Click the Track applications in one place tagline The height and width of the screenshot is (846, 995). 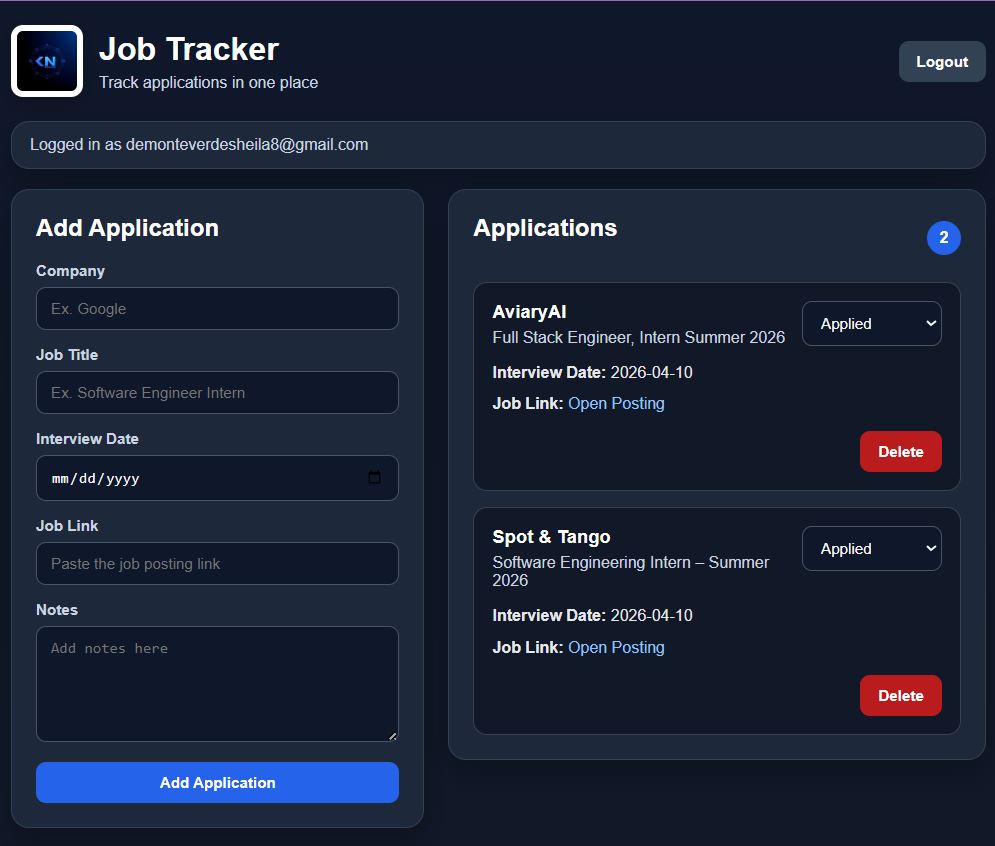point(209,83)
